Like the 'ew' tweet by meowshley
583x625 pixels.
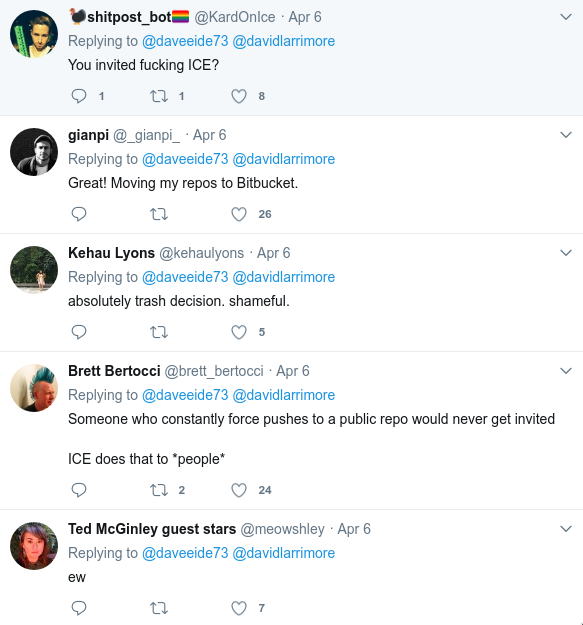coord(239,608)
